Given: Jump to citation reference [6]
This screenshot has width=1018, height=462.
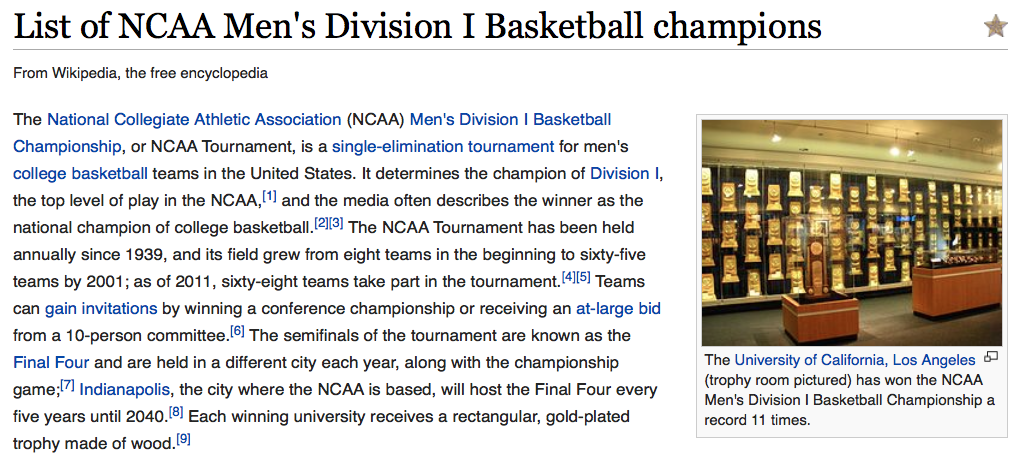Looking at the screenshot, I should click(x=238, y=331).
